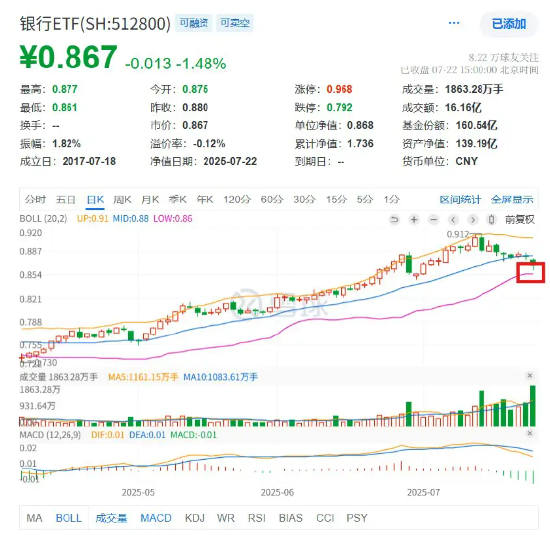The width and height of the screenshot is (550, 535).
Task: Click the MA5:1161.15万手 volume label
Action: coord(143,377)
